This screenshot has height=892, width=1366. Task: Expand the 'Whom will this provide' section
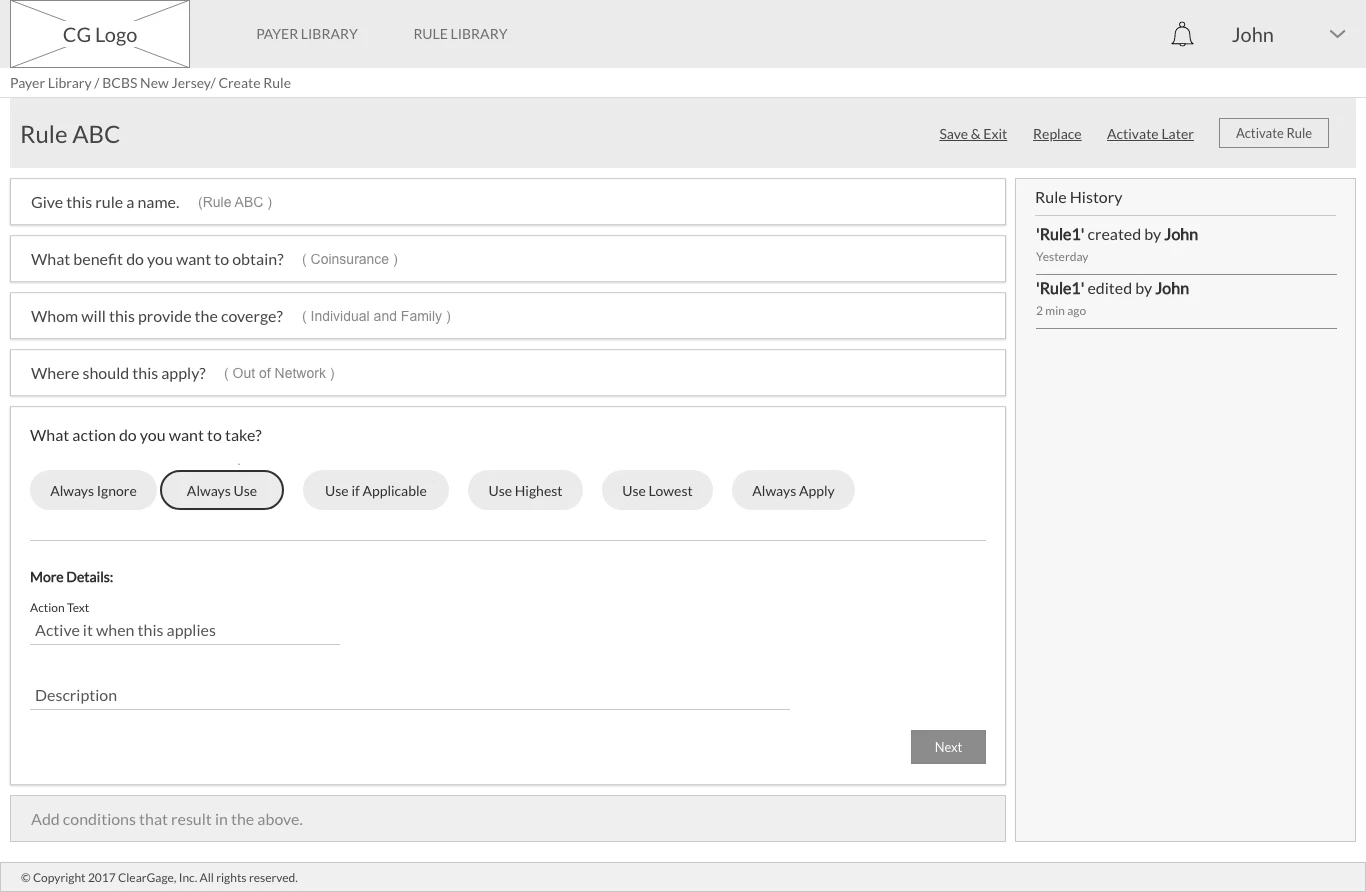[508, 316]
